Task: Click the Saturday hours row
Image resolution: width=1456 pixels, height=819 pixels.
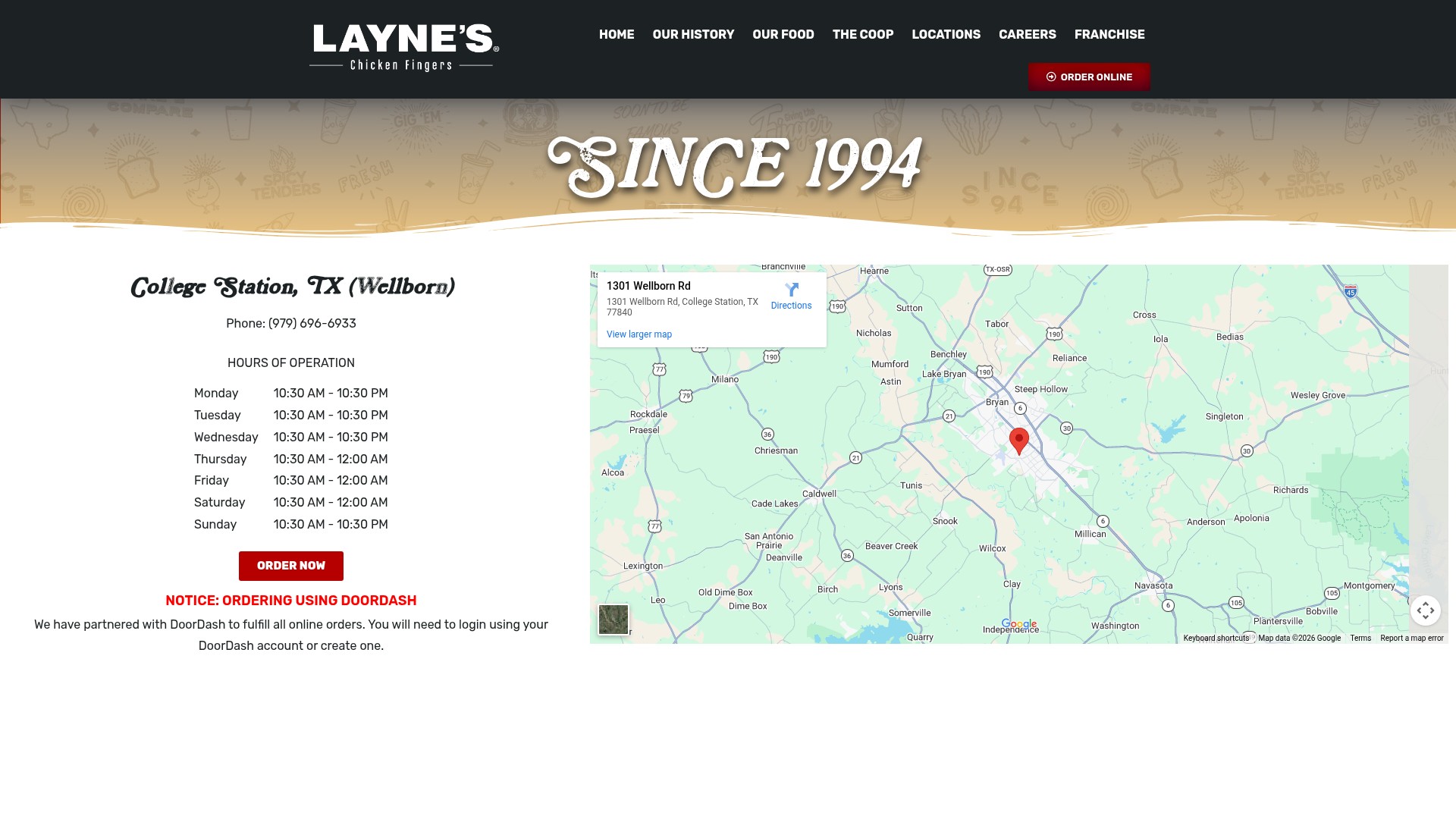Action: pyautogui.click(x=291, y=502)
